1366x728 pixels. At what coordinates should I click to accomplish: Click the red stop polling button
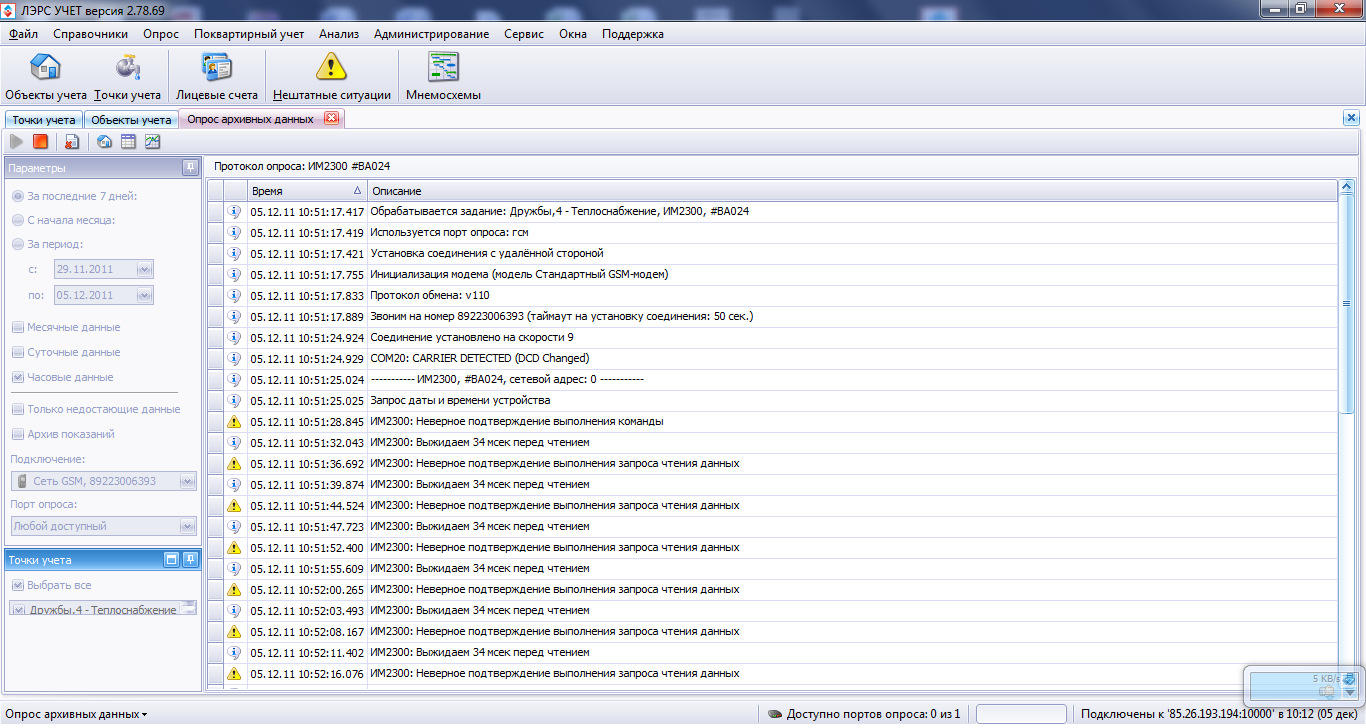(x=40, y=142)
